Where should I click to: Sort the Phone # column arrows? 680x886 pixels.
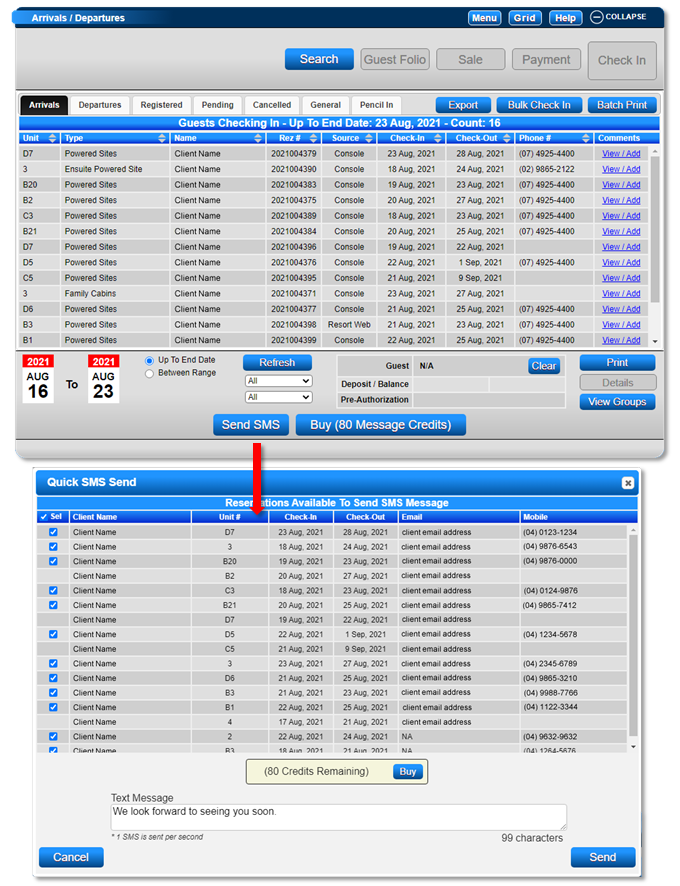pyautogui.click(x=586, y=138)
